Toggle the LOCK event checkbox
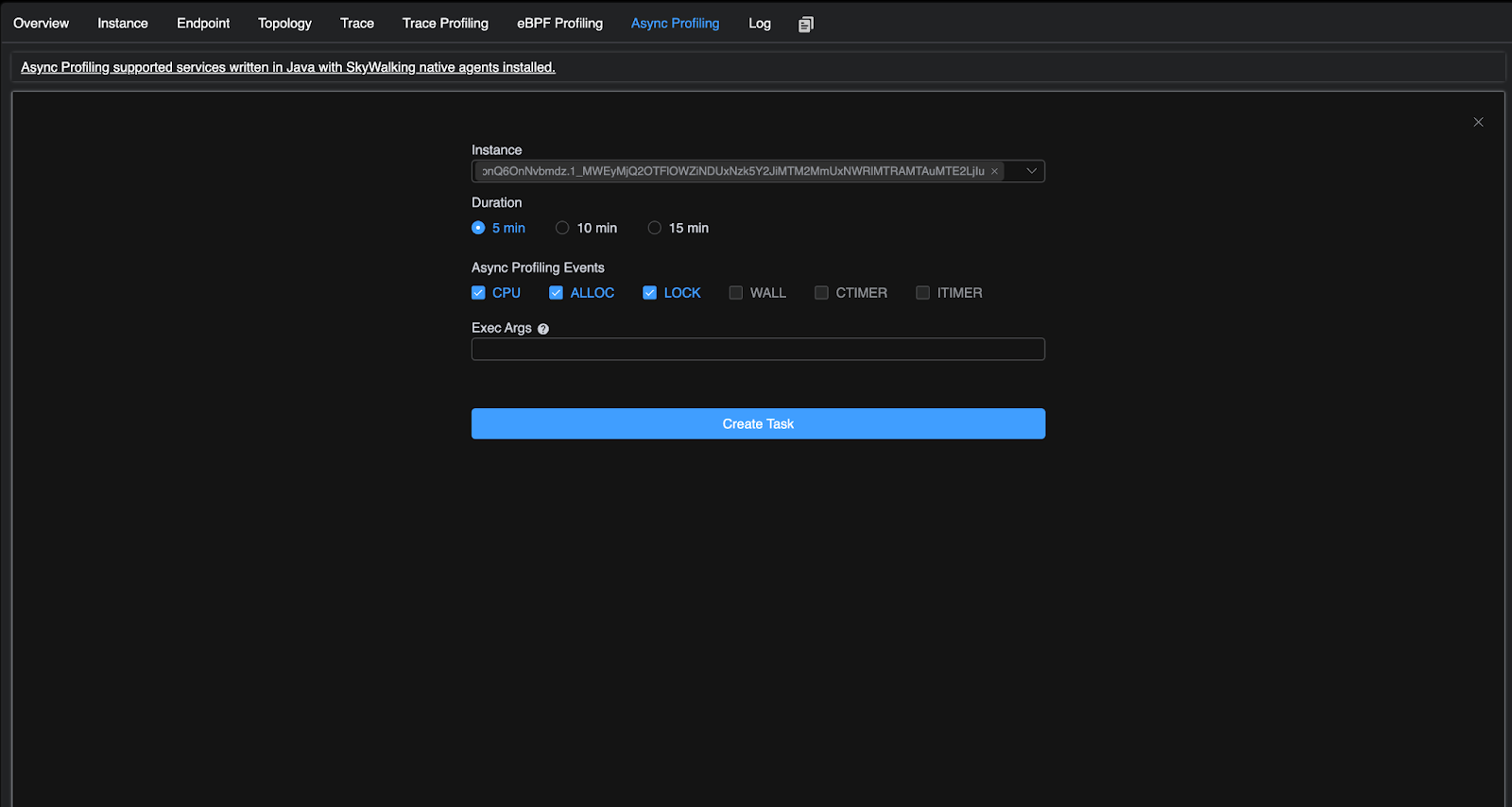This screenshot has width=1512, height=807. [x=649, y=293]
